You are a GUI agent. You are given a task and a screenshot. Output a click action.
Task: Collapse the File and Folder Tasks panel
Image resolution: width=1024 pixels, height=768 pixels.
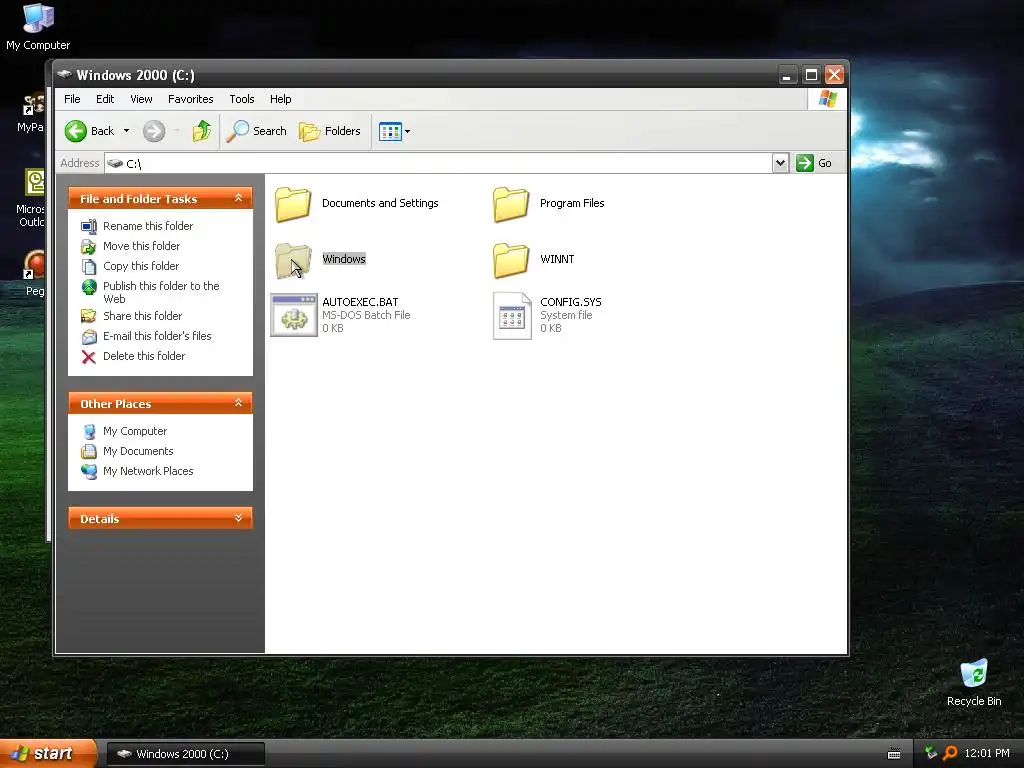(x=238, y=198)
